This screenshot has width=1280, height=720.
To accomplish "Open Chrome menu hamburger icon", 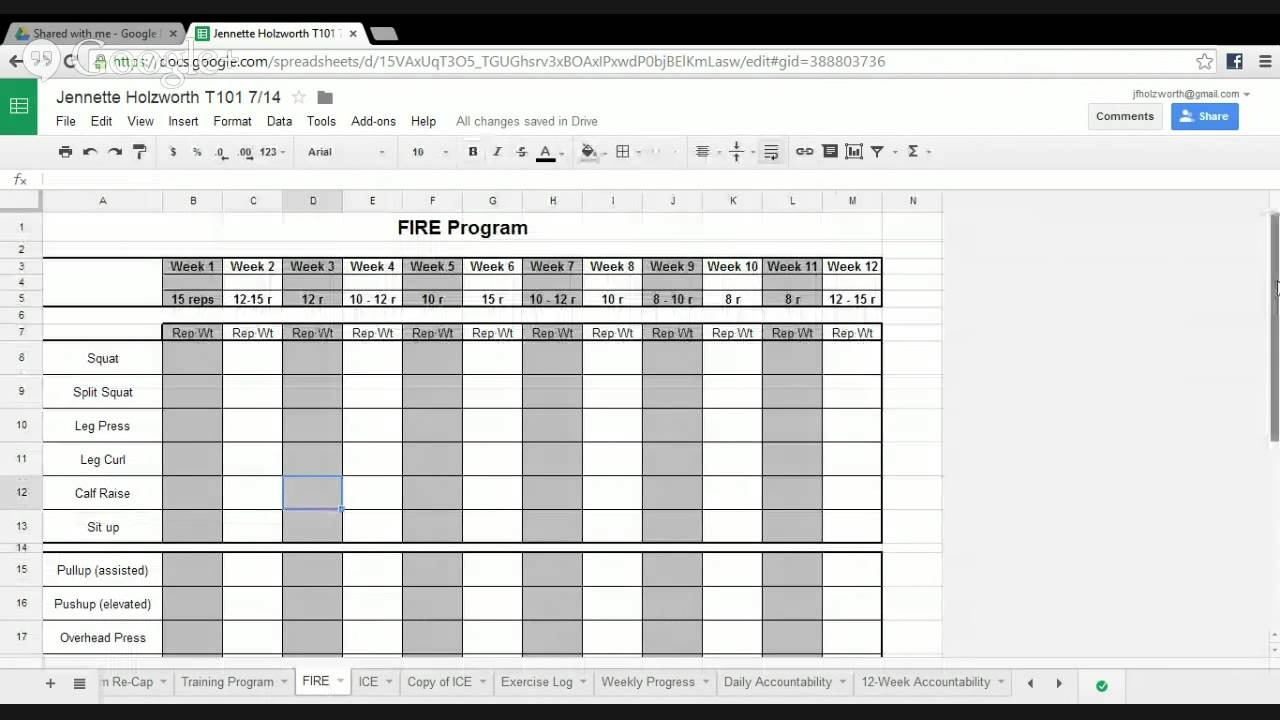I will 1264,61.
